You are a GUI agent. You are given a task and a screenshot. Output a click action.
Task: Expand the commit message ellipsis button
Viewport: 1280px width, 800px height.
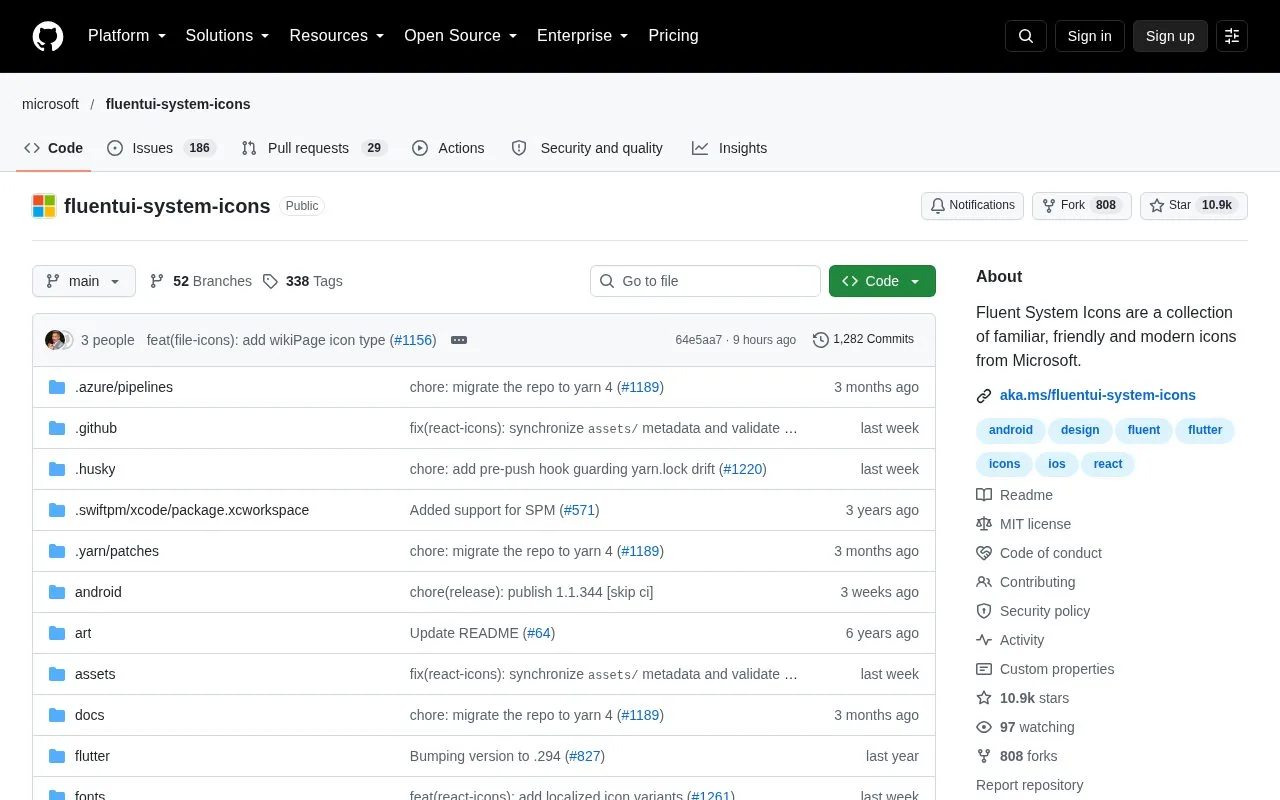[x=459, y=340]
